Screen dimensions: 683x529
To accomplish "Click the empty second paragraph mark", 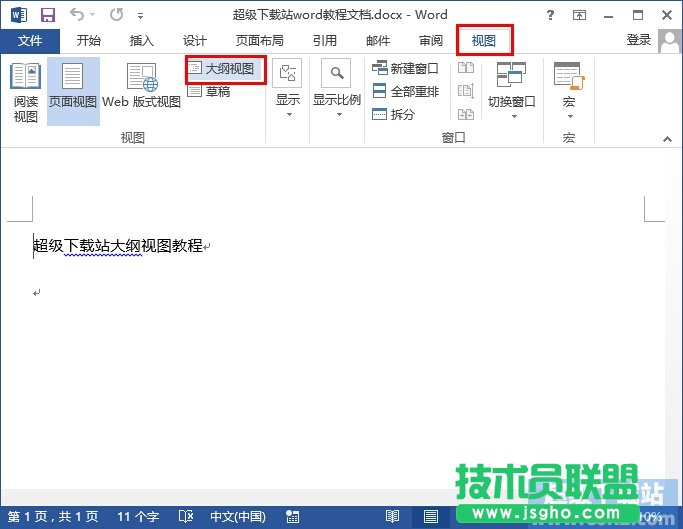I will tap(37, 292).
